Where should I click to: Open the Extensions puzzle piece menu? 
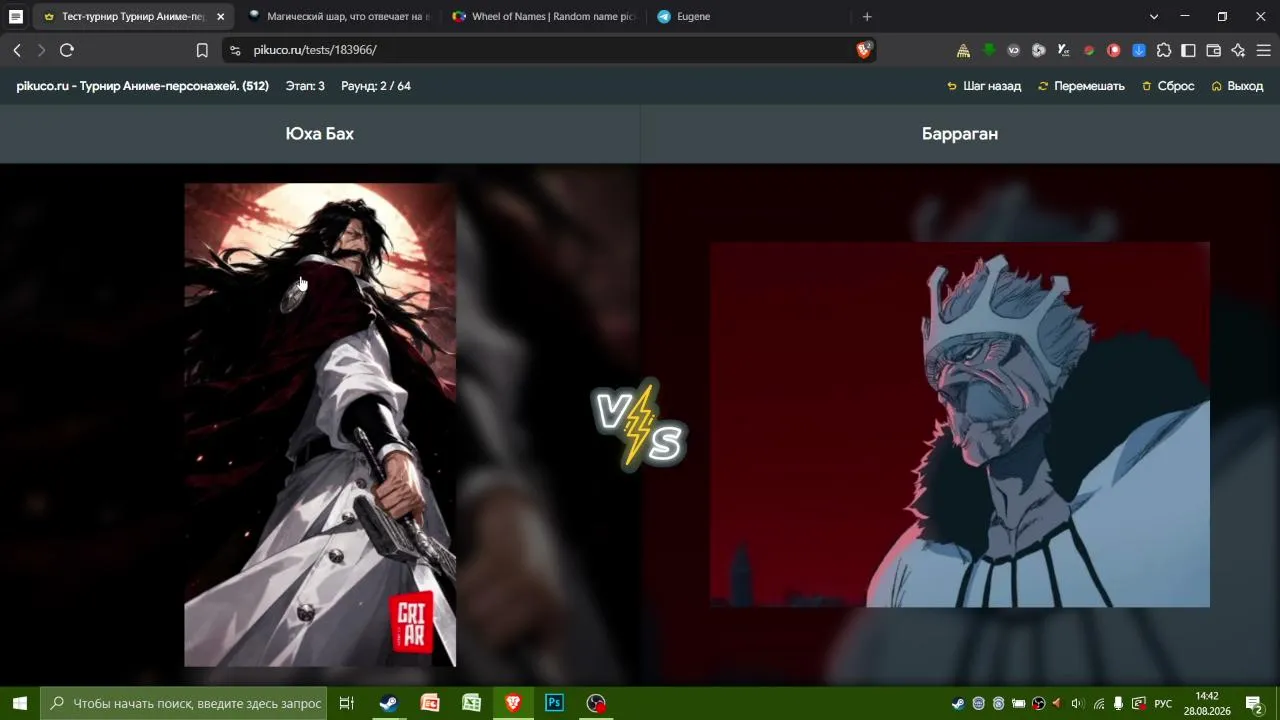click(x=1163, y=50)
